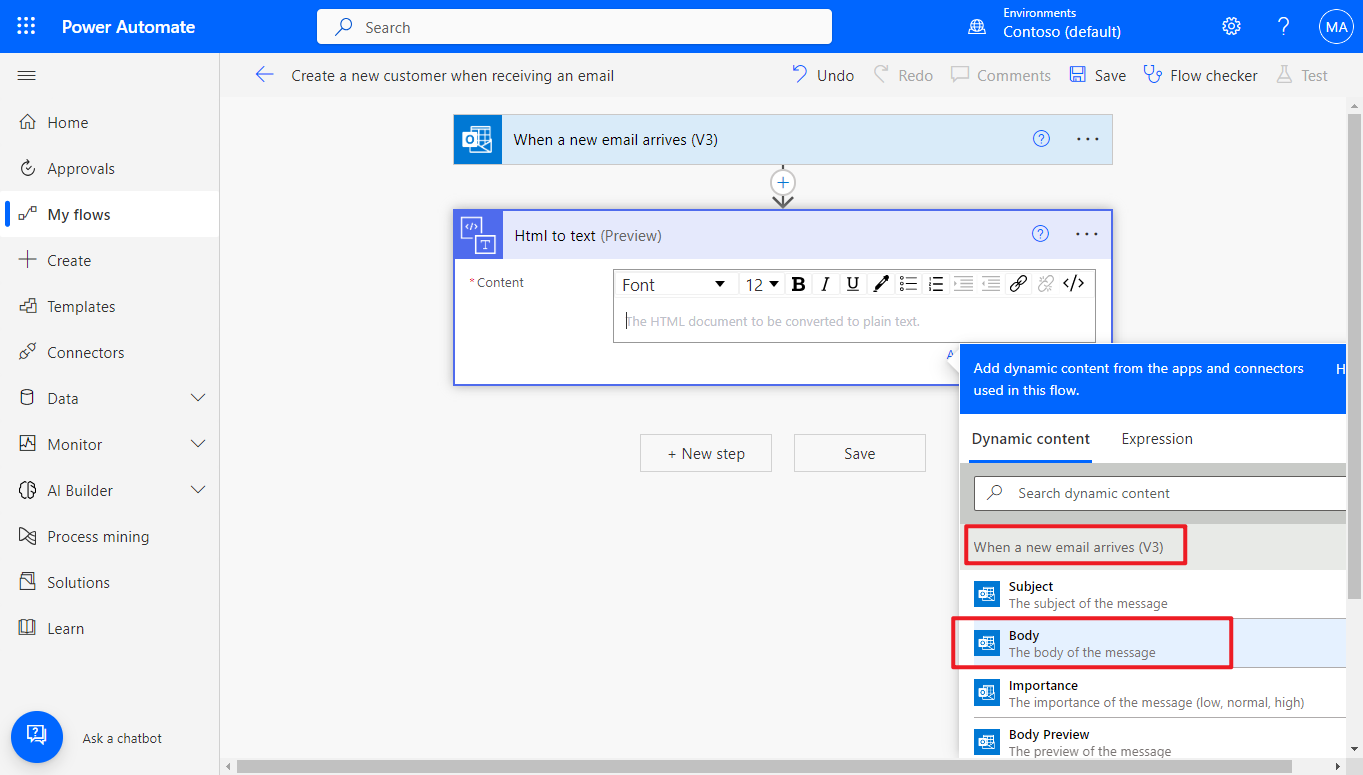Select the Dynamic content tab
Image resolution: width=1363 pixels, height=775 pixels.
pos(1030,438)
